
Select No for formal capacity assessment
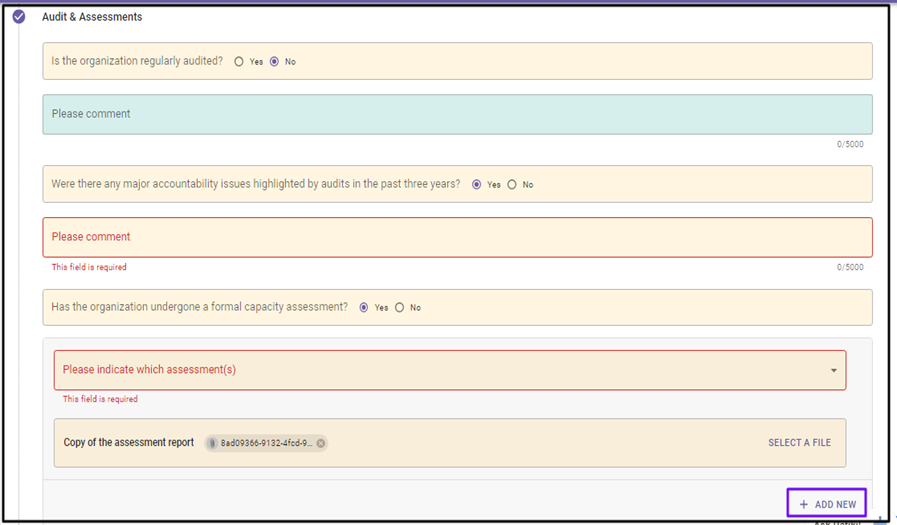tap(400, 308)
